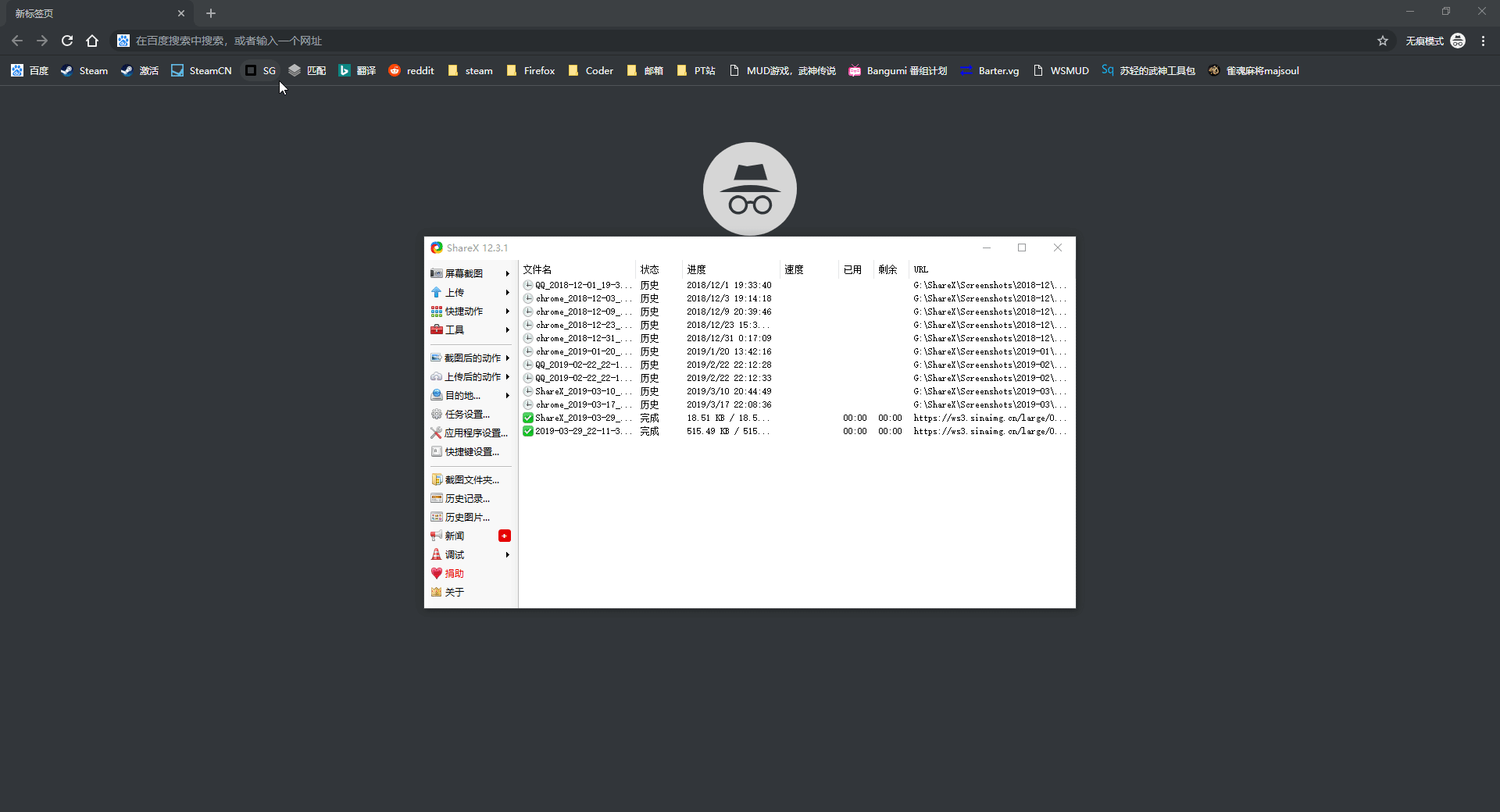Sort list by 文件名 column header
1500x812 pixels.
click(x=537, y=269)
